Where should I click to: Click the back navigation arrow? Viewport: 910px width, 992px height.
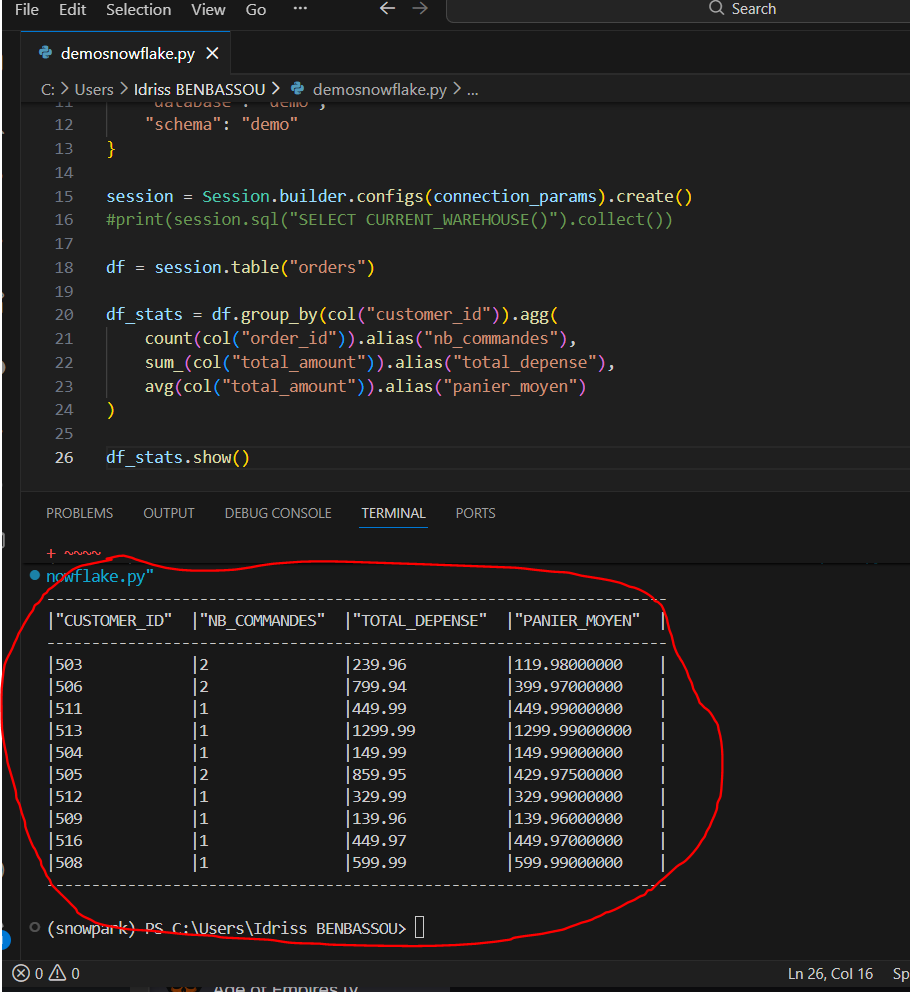tap(388, 9)
